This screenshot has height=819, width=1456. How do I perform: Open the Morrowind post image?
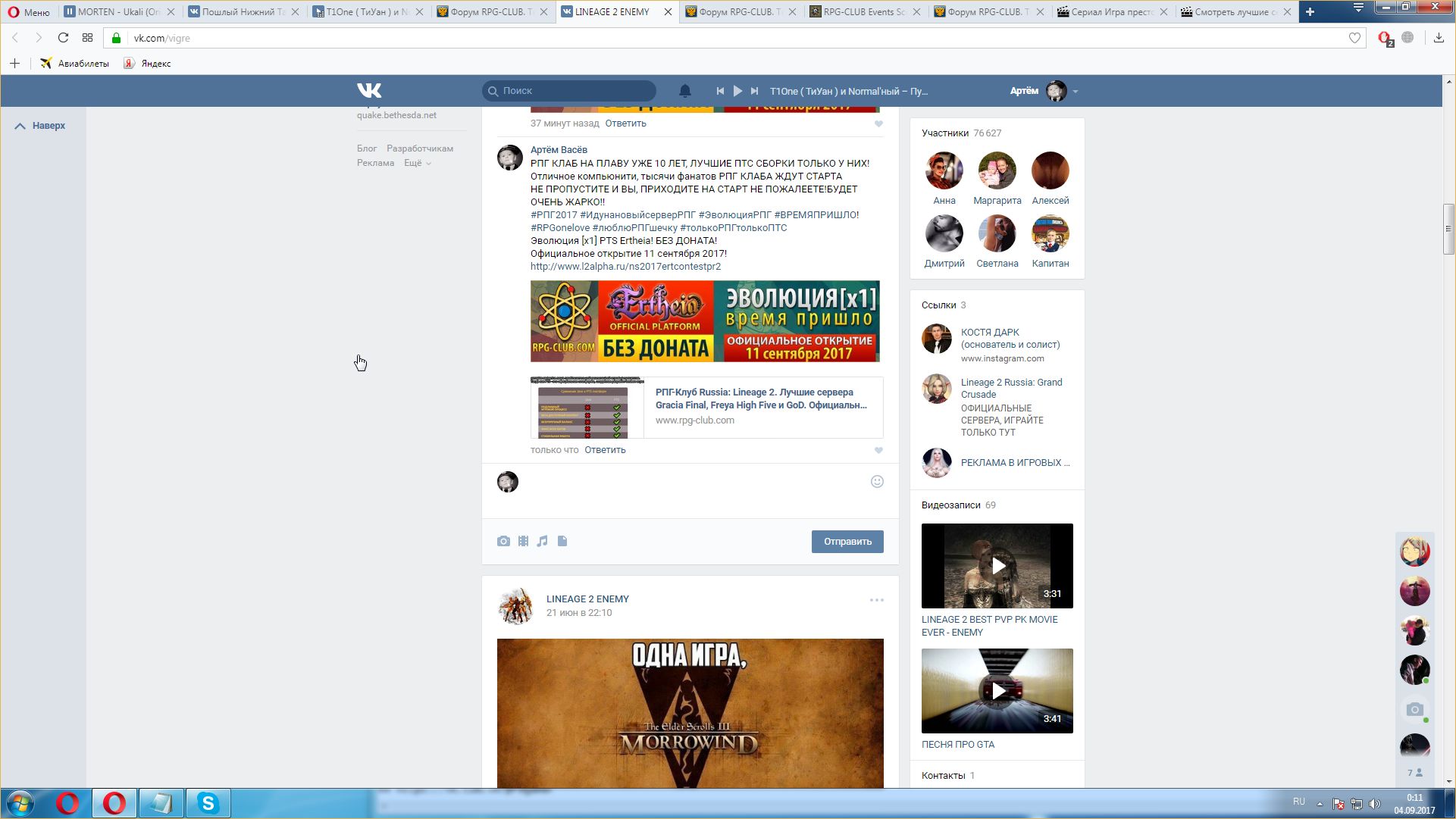(690, 713)
